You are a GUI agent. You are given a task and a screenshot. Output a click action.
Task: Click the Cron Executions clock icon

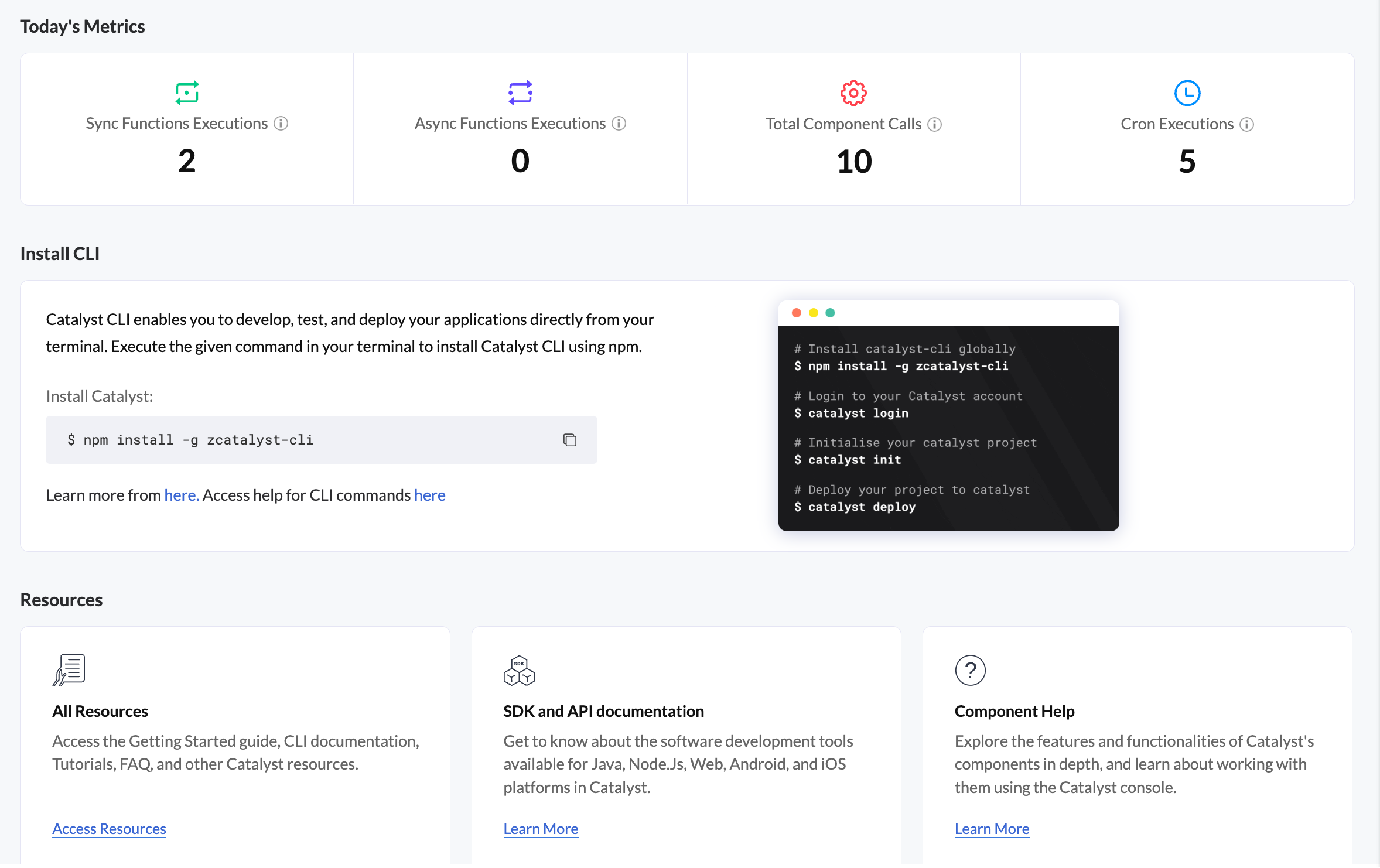coord(1187,93)
